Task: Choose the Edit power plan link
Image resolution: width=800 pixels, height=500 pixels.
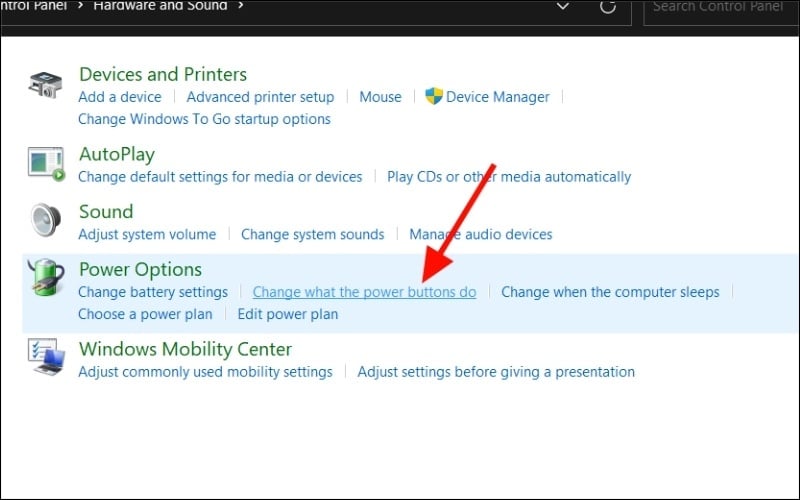Action: click(288, 314)
